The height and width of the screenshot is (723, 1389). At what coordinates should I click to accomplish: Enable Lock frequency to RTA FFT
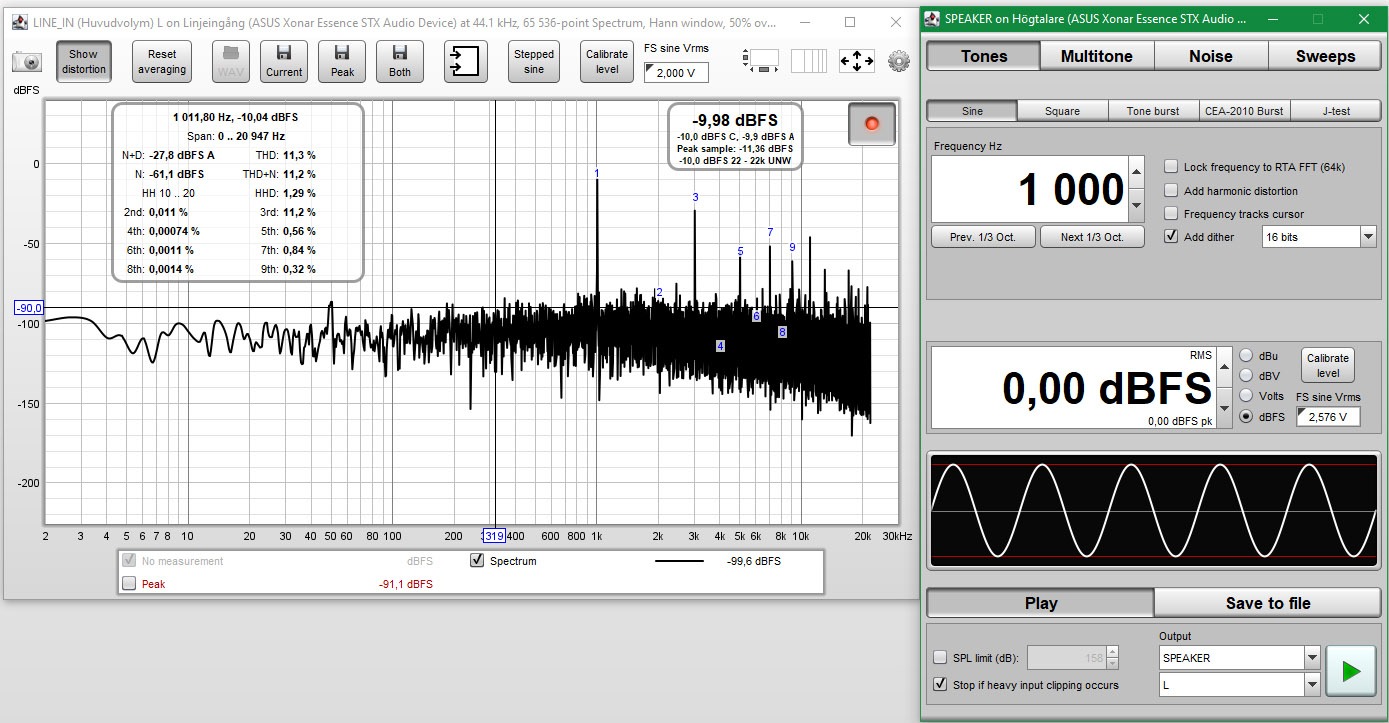coord(1171,167)
